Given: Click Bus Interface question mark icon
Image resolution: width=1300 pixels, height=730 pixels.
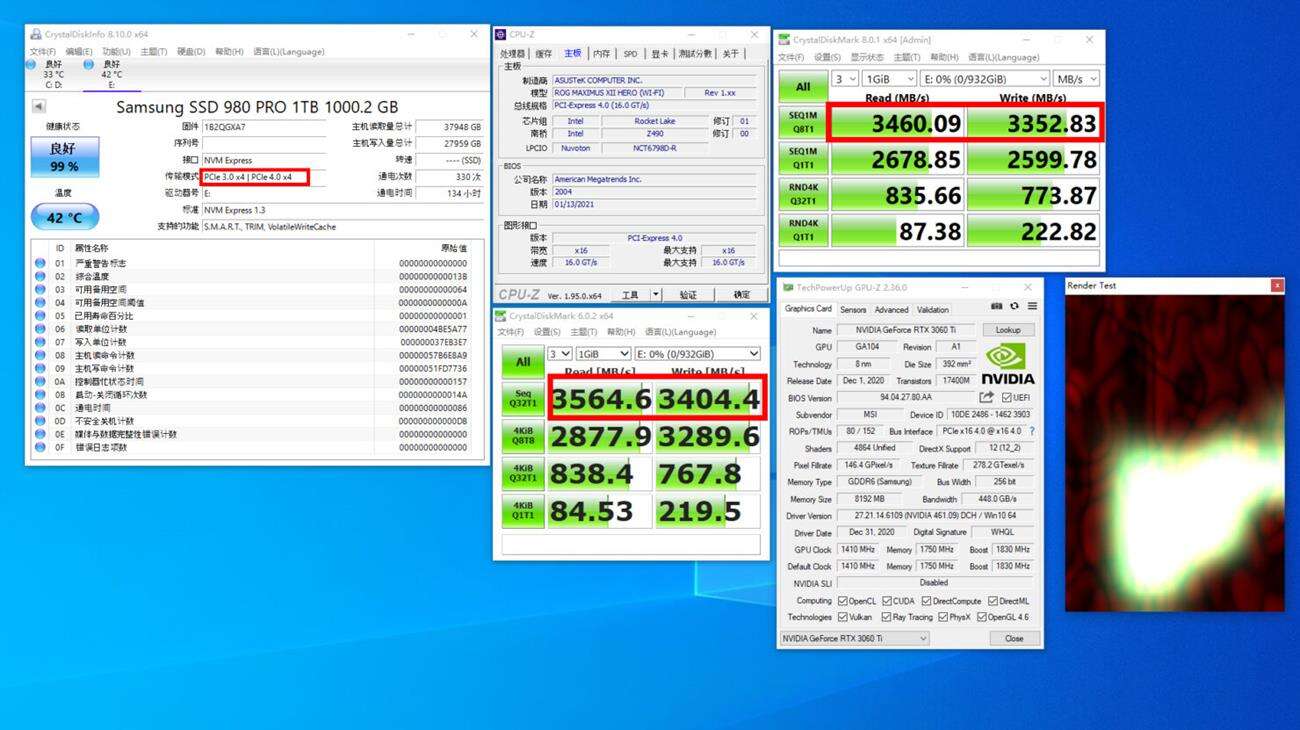Looking at the screenshot, I should pyautogui.click(x=1031, y=432).
